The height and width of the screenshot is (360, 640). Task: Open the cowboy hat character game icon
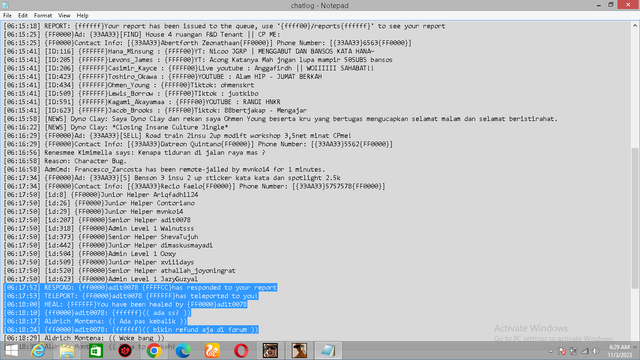[x=299, y=351]
